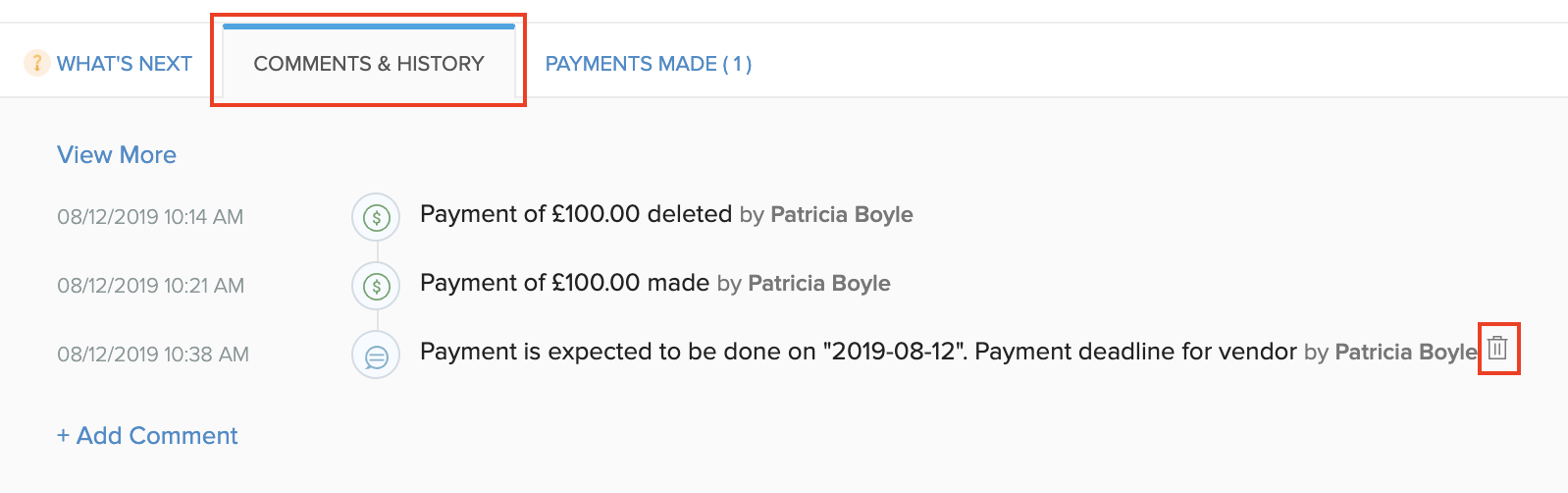Click the payment made dollar icon

(x=376, y=286)
